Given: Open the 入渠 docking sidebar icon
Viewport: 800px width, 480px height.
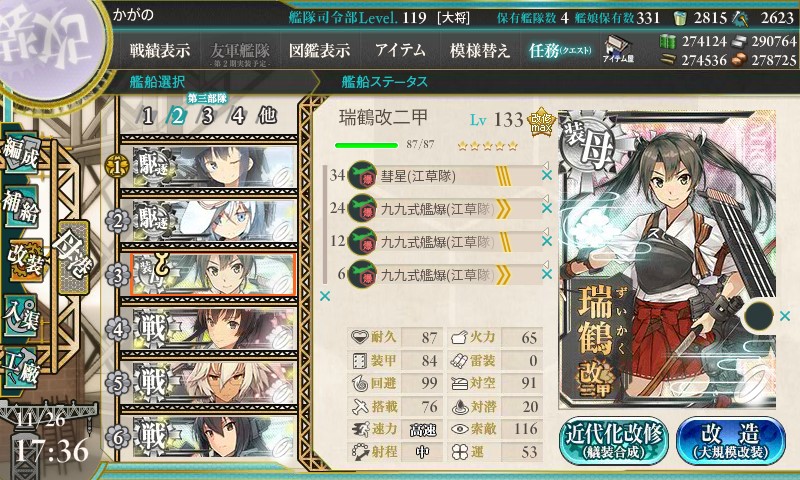Looking at the screenshot, I should (x=20, y=317).
